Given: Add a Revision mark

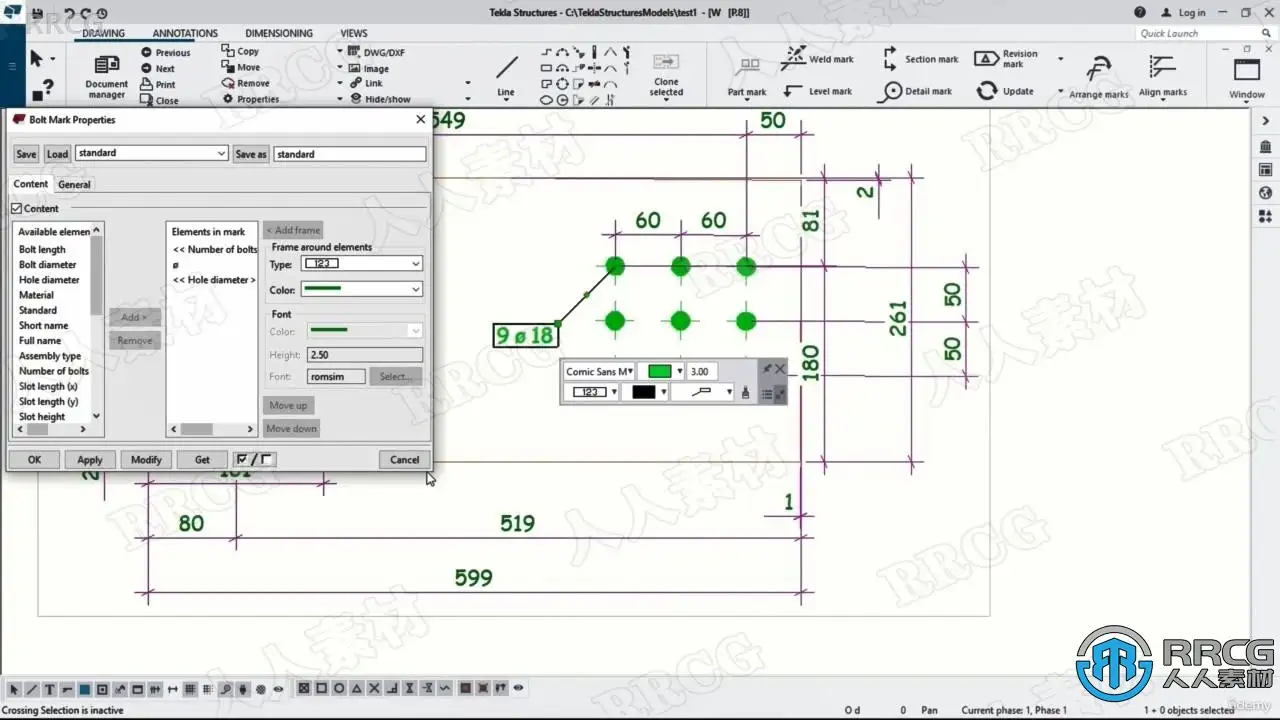Looking at the screenshot, I should tap(1007, 59).
